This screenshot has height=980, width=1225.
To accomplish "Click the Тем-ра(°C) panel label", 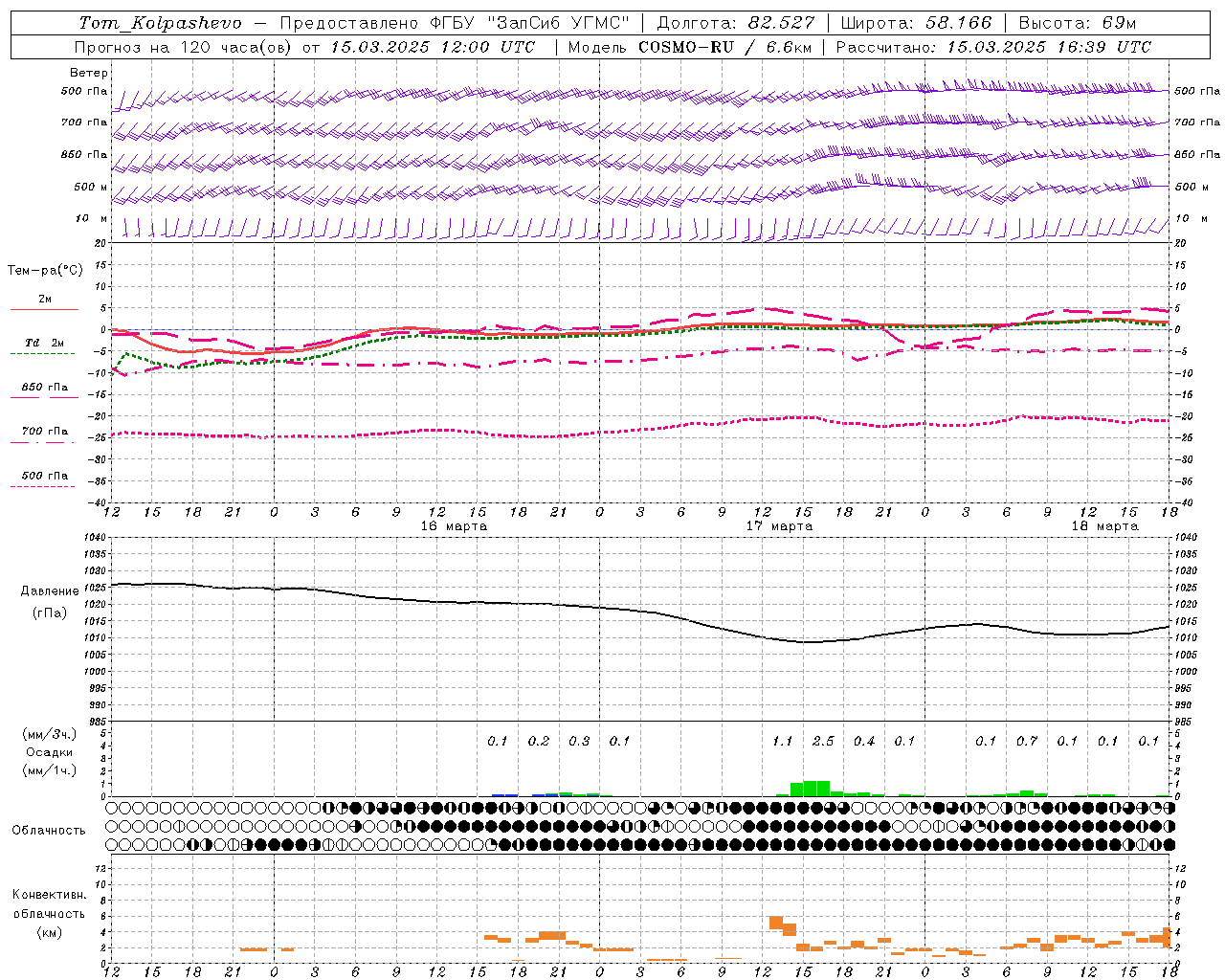I will (x=45, y=271).
